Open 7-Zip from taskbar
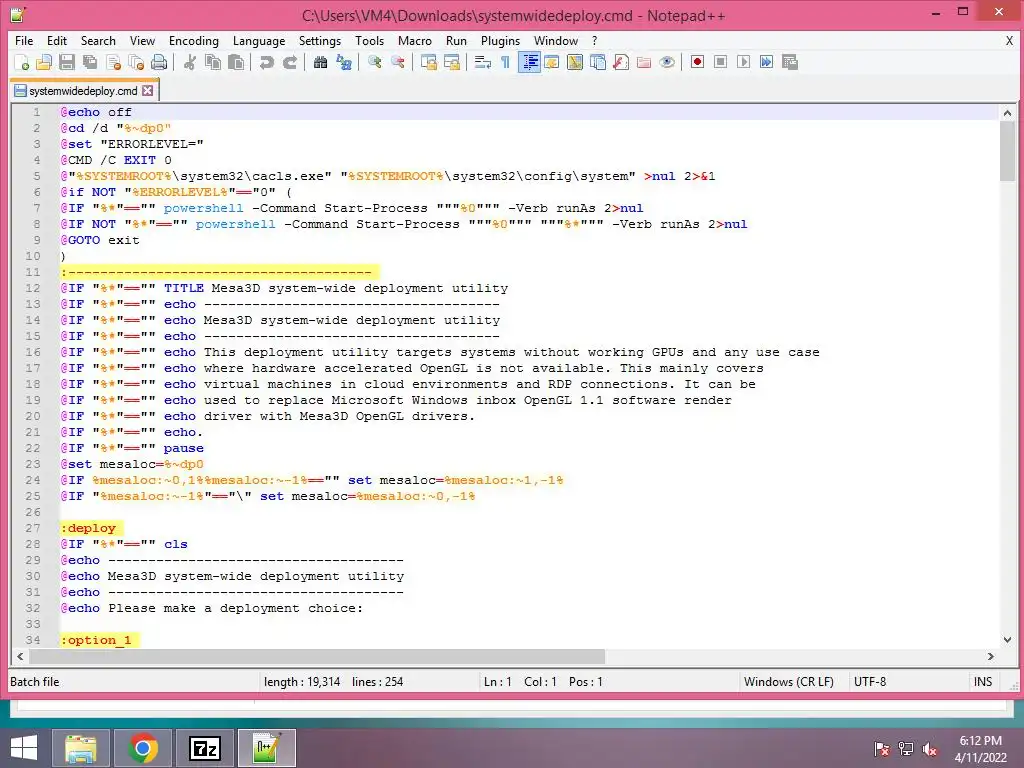Image resolution: width=1024 pixels, height=768 pixels. click(204, 748)
